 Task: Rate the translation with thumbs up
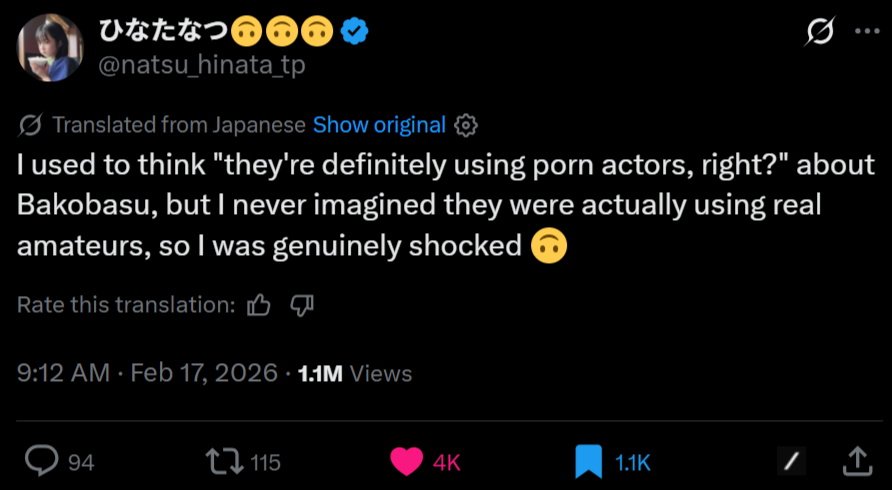coord(258,305)
